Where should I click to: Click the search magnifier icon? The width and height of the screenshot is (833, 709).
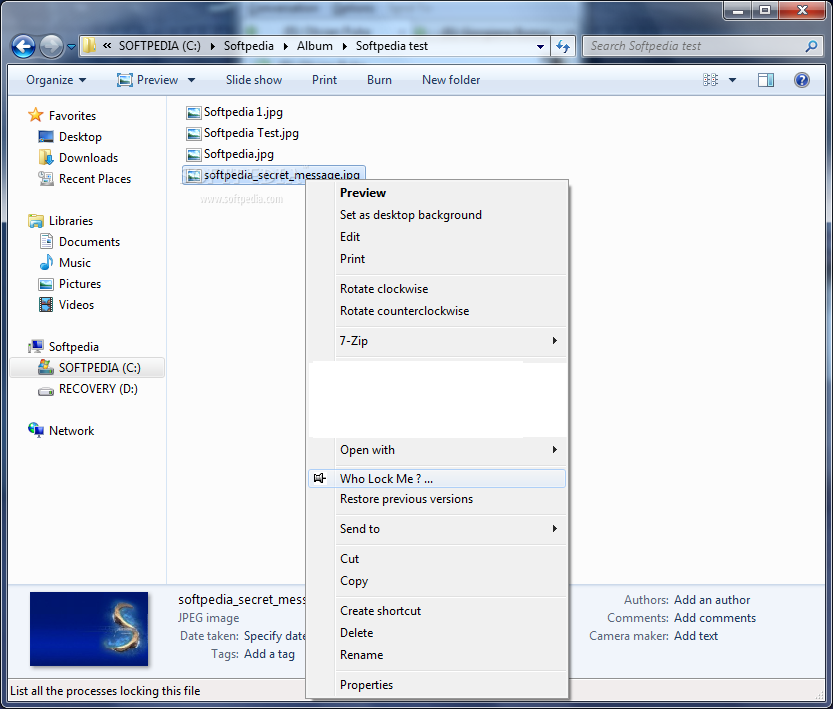(811, 47)
